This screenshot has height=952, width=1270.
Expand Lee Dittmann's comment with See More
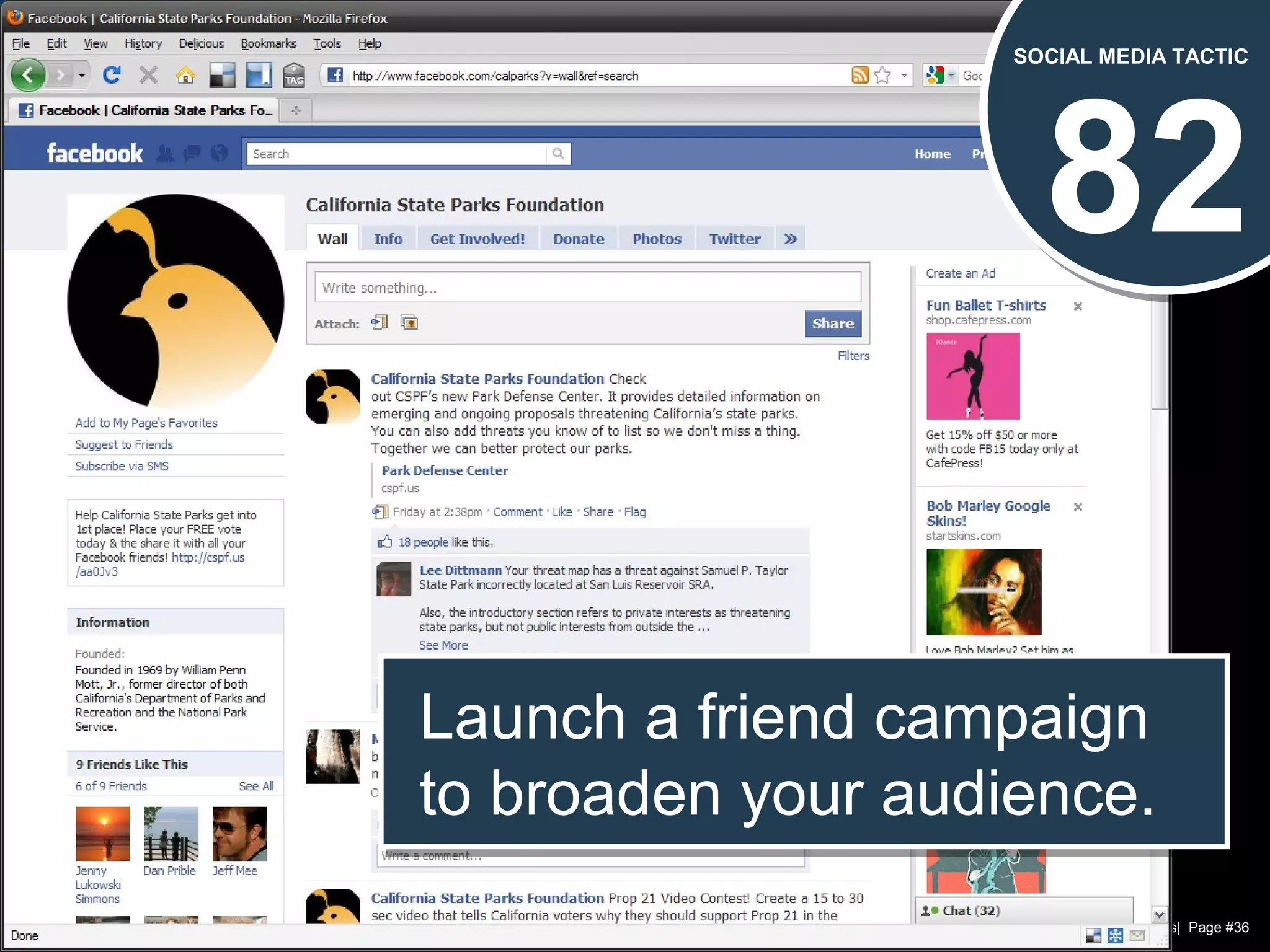pyautogui.click(x=443, y=645)
